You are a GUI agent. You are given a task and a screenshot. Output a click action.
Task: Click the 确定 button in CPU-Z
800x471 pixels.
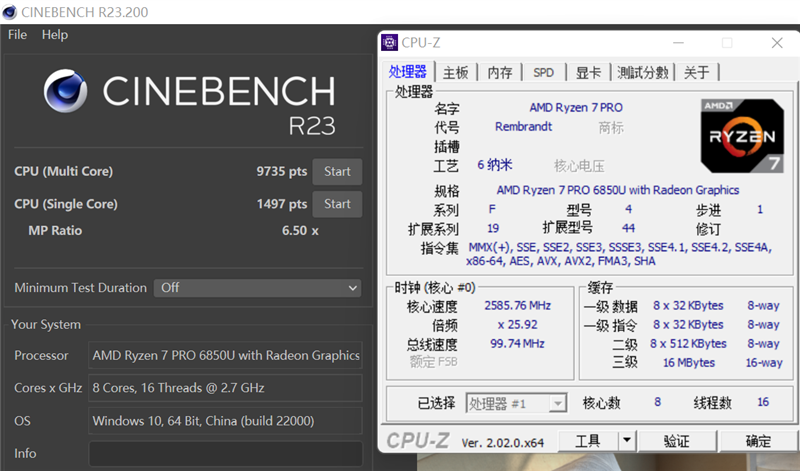pyautogui.click(x=759, y=441)
